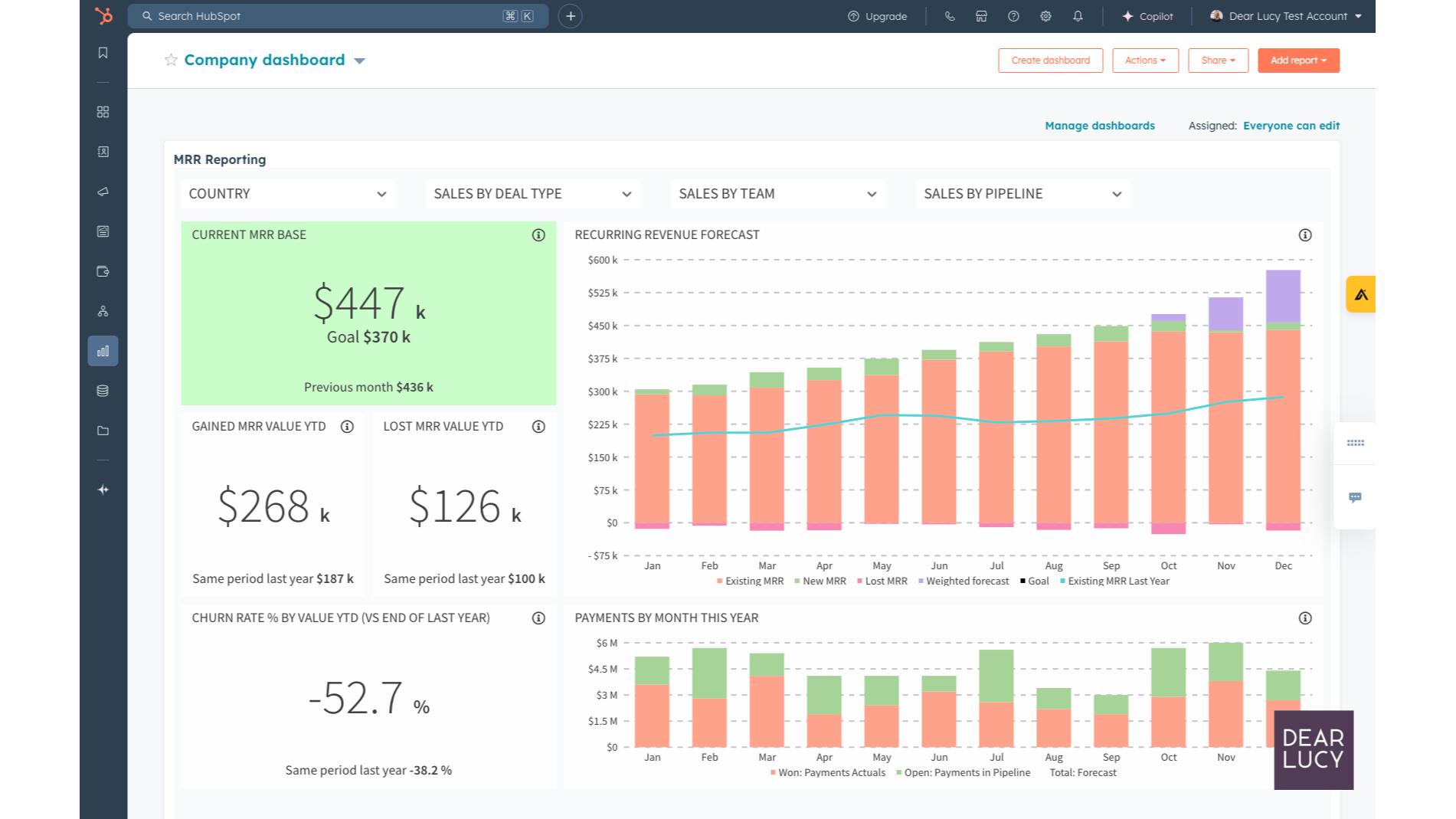Open the Actions menu
The height and width of the screenshot is (819, 1456).
(1145, 61)
